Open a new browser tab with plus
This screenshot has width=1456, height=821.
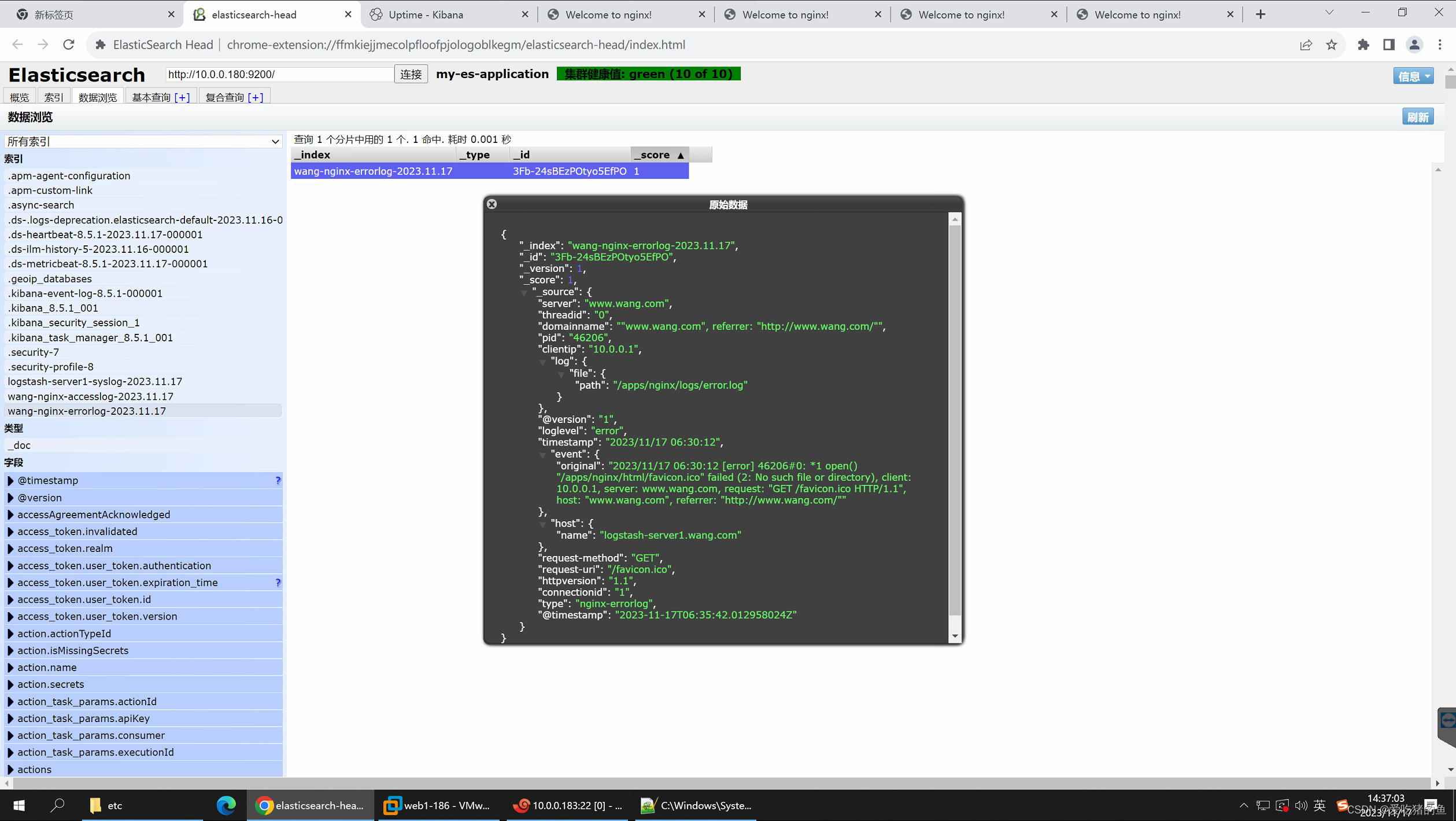[x=1261, y=14]
